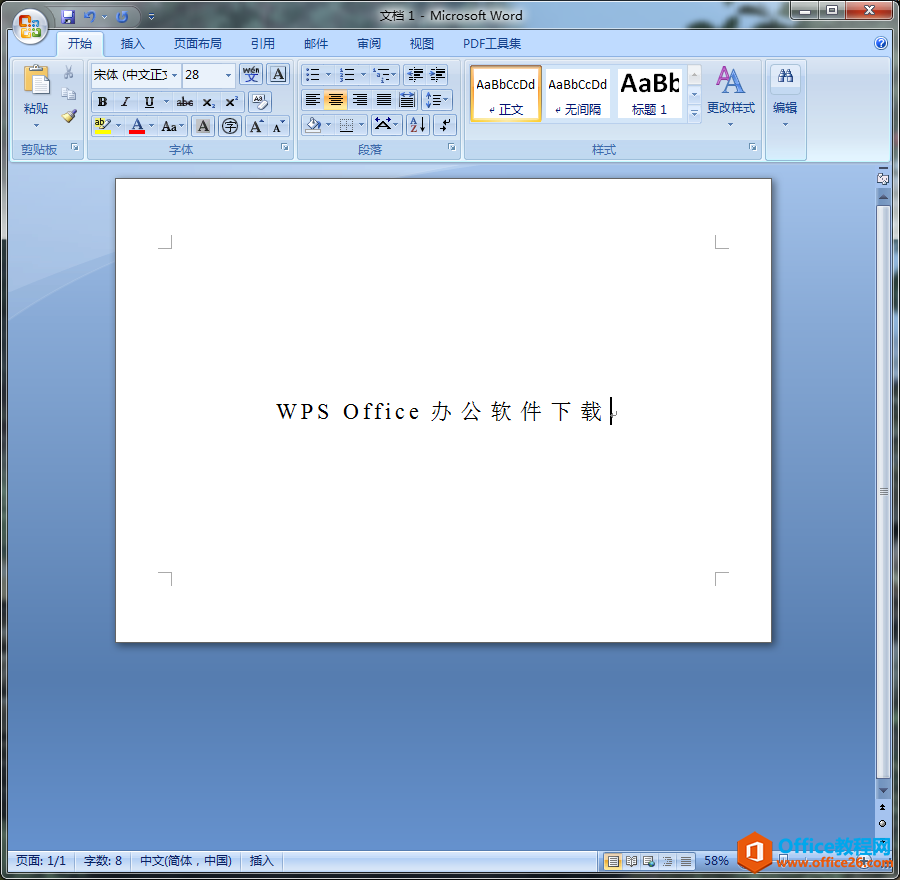The height and width of the screenshot is (880, 900).
Task: Click the Save icon in quick access toolbar
Action: point(68,17)
